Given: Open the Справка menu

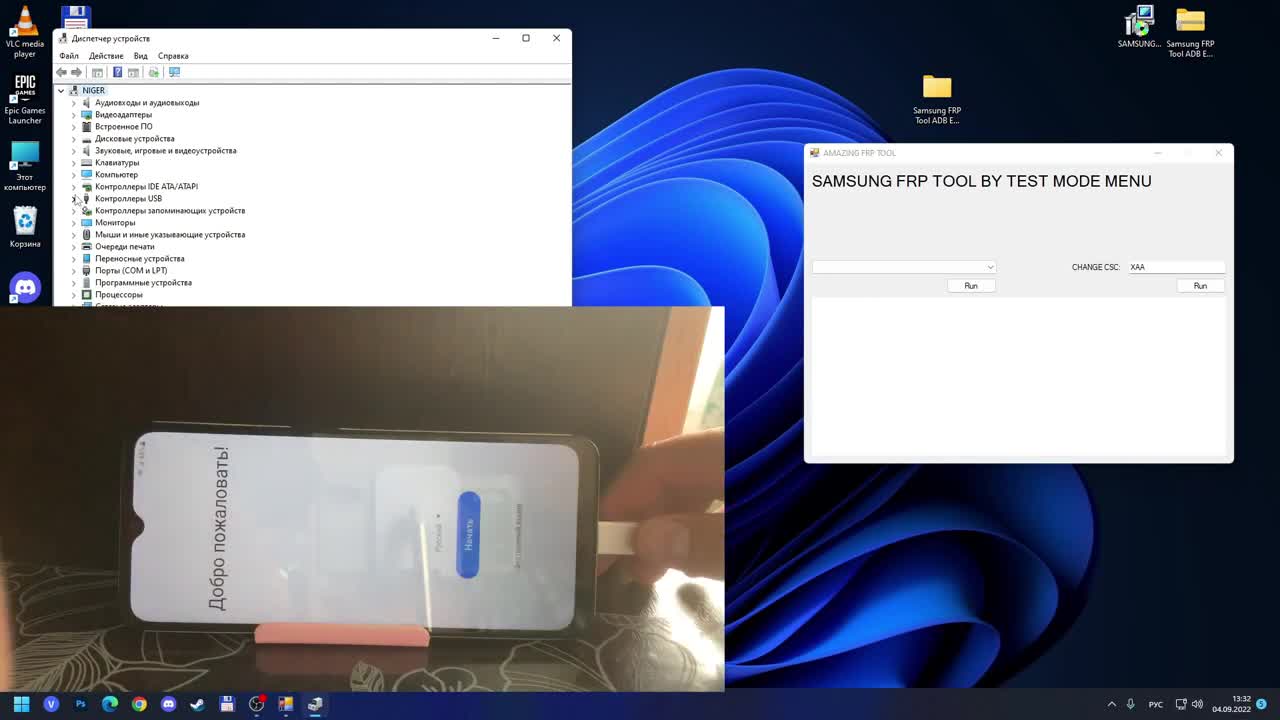Looking at the screenshot, I should click(x=173, y=56).
